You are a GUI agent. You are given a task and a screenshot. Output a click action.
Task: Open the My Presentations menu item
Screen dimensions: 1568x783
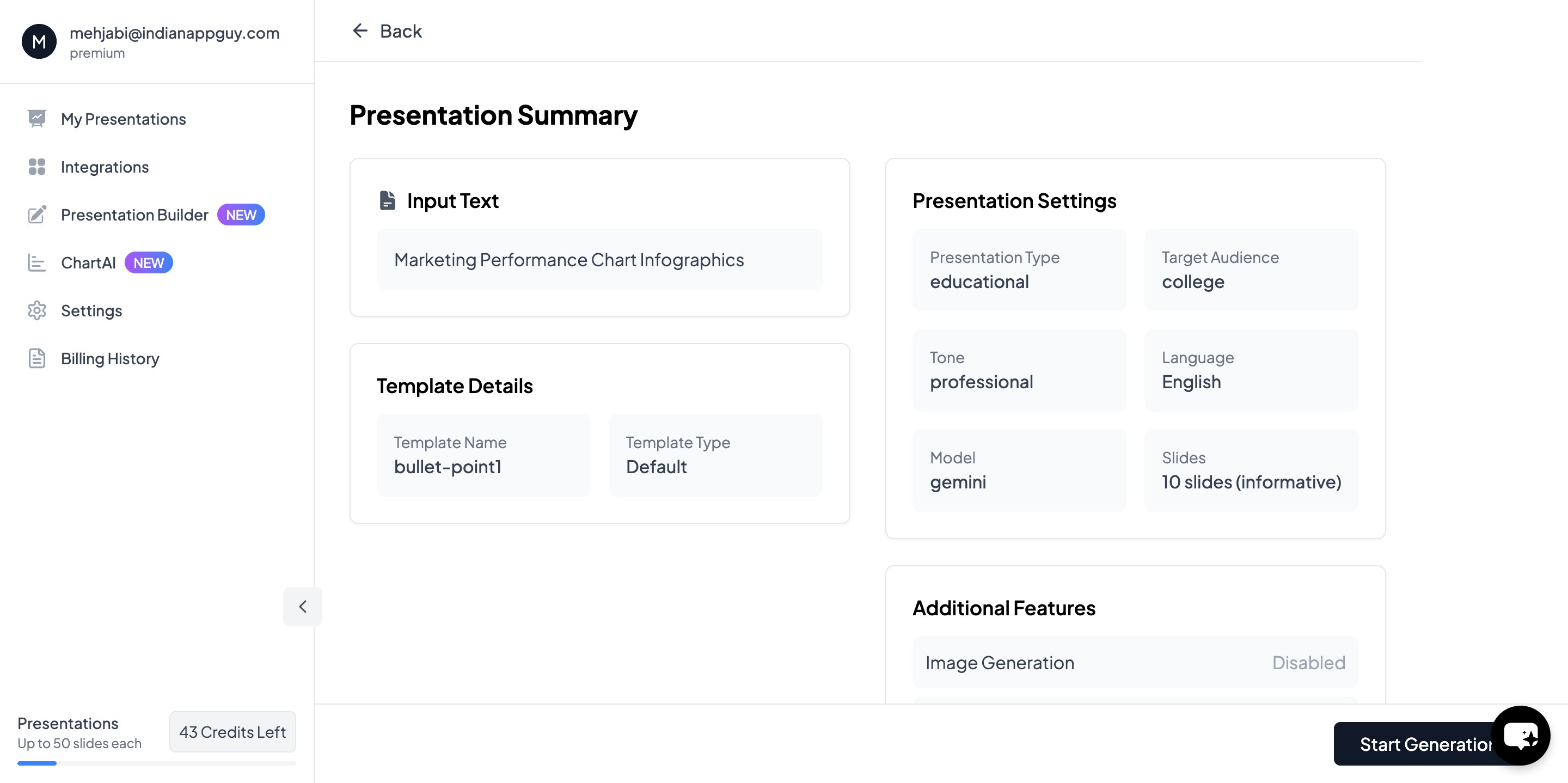coord(123,119)
